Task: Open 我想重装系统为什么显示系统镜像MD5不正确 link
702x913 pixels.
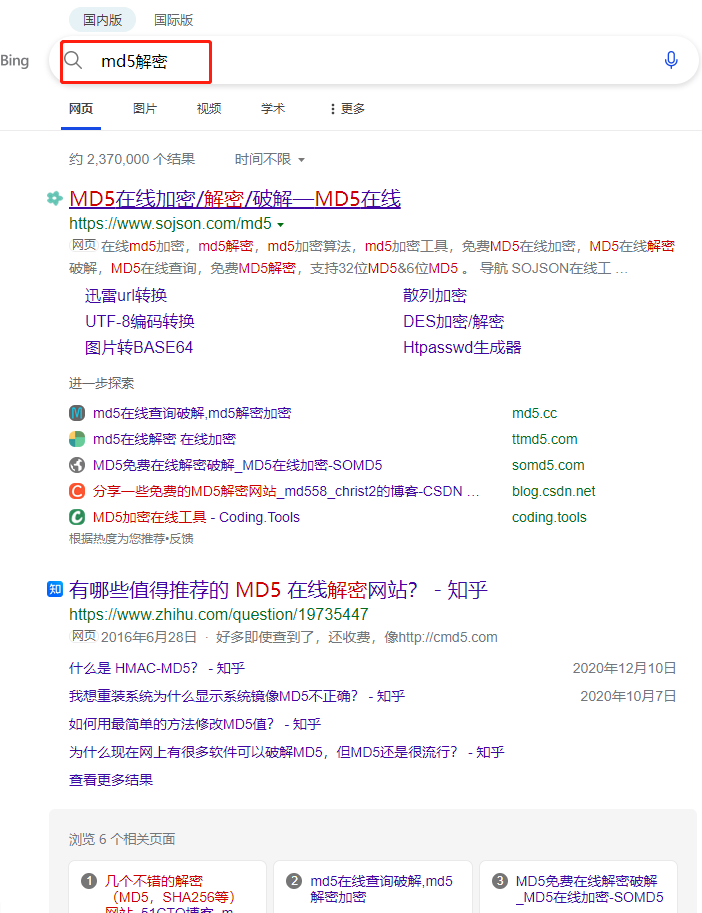Action: click(237, 696)
